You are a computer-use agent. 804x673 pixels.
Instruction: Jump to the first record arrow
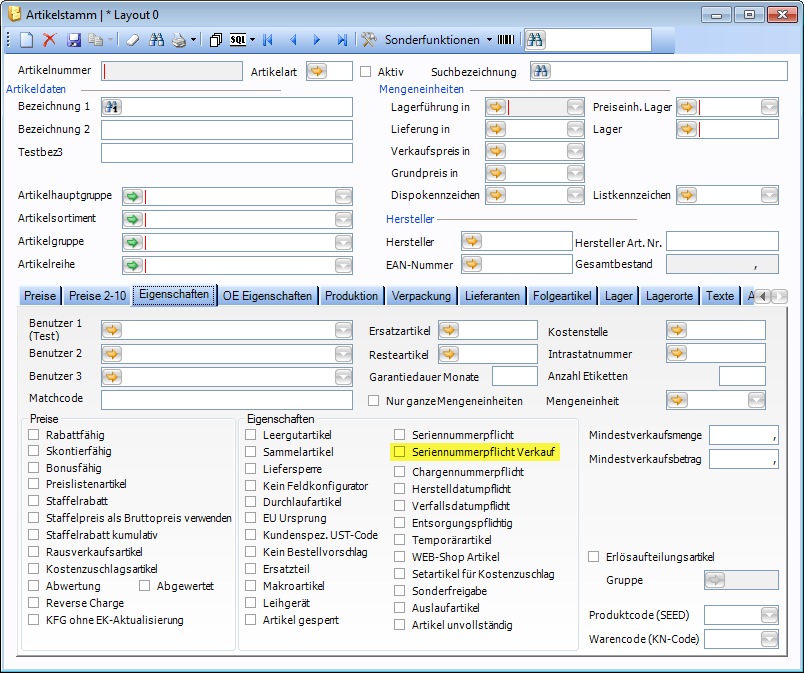pyautogui.click(x=268, y=40)
